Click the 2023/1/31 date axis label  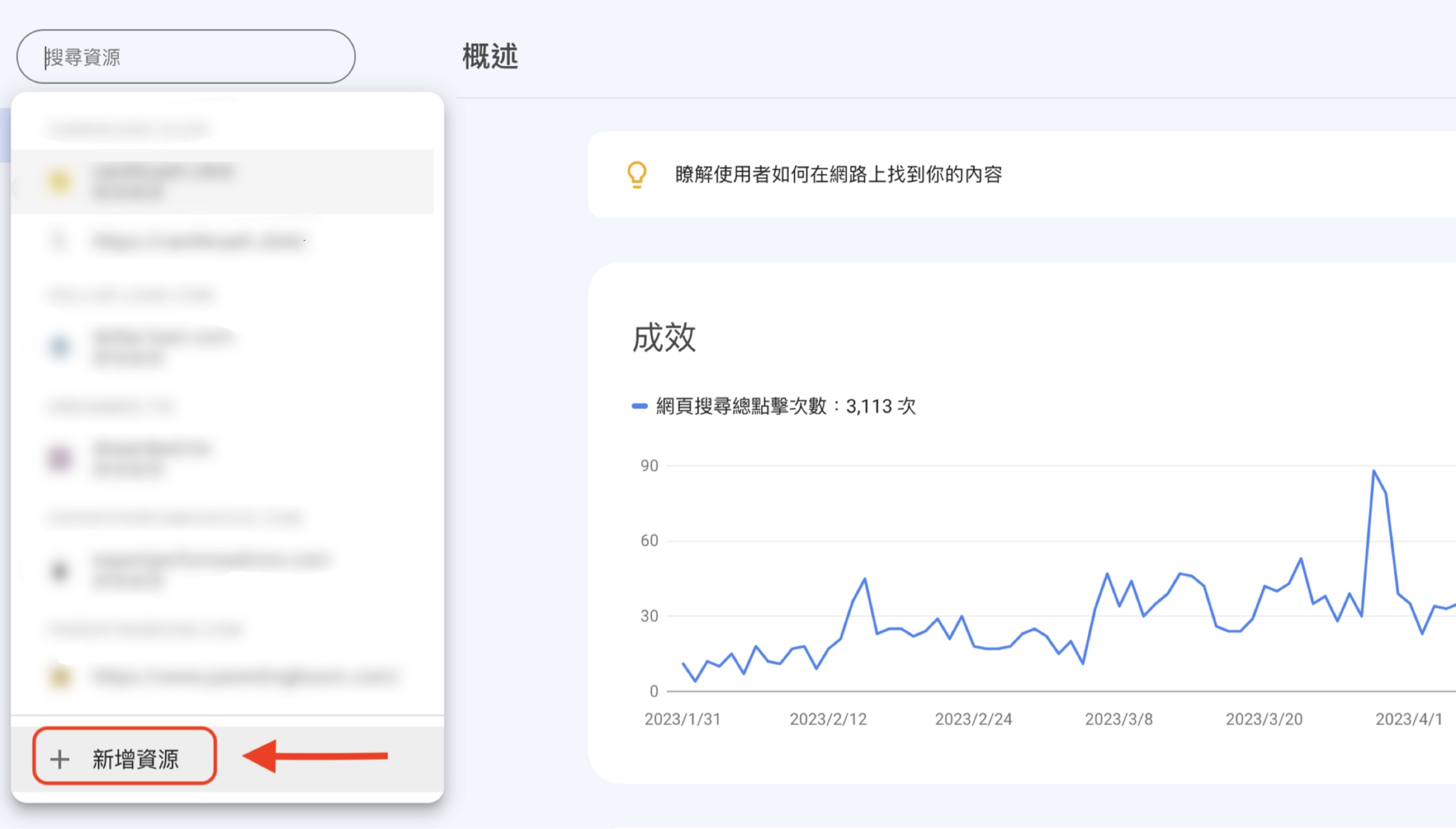pos(682,719)
